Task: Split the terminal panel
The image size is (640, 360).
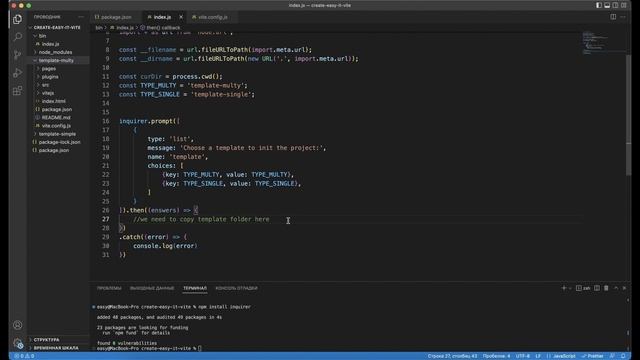Action: click(x=597, y=288)
